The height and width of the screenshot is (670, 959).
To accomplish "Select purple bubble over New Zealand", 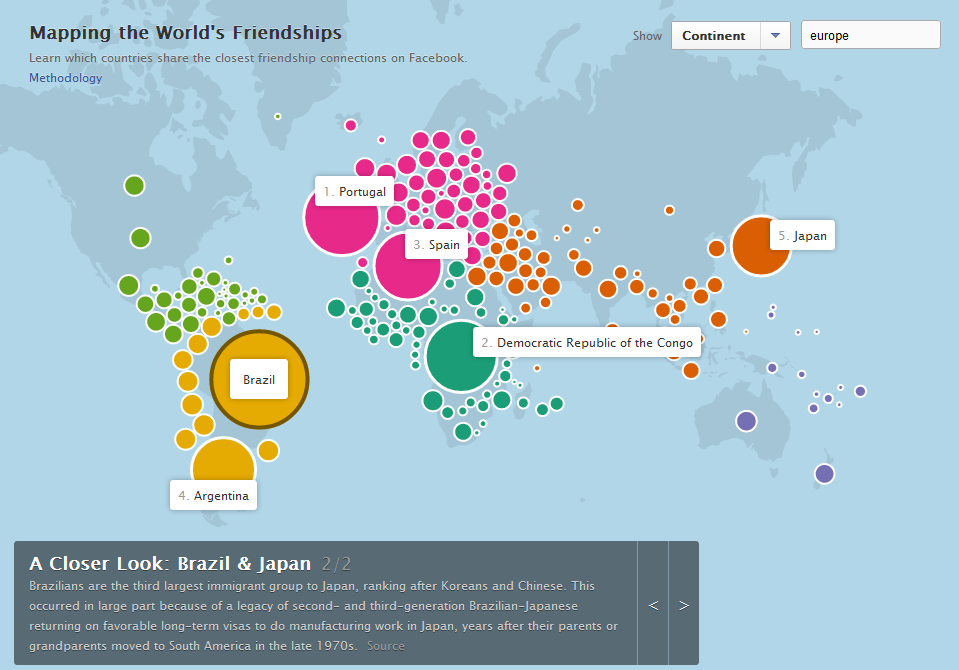I will tap(824, 474).
